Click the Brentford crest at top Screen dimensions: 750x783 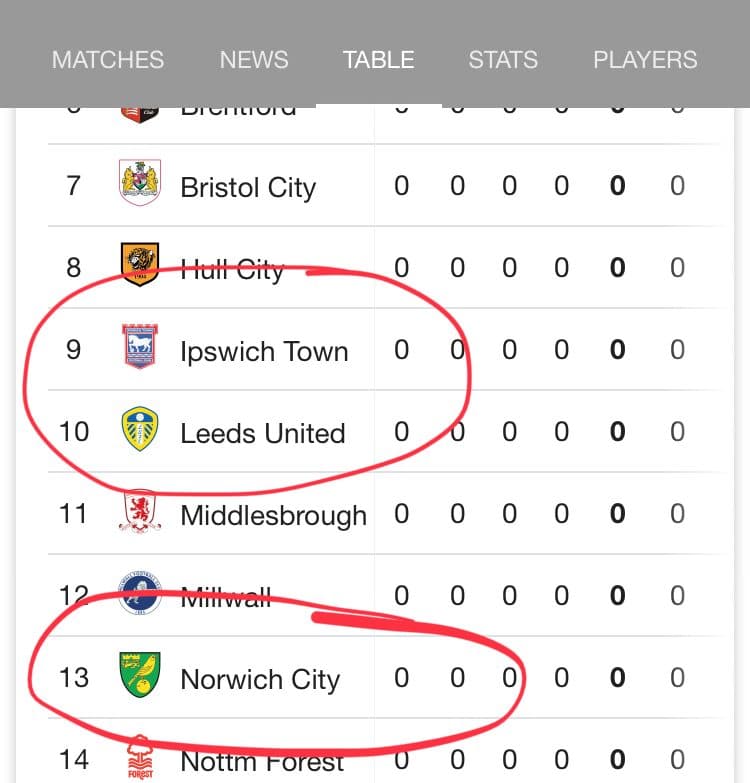click(140, 115)
